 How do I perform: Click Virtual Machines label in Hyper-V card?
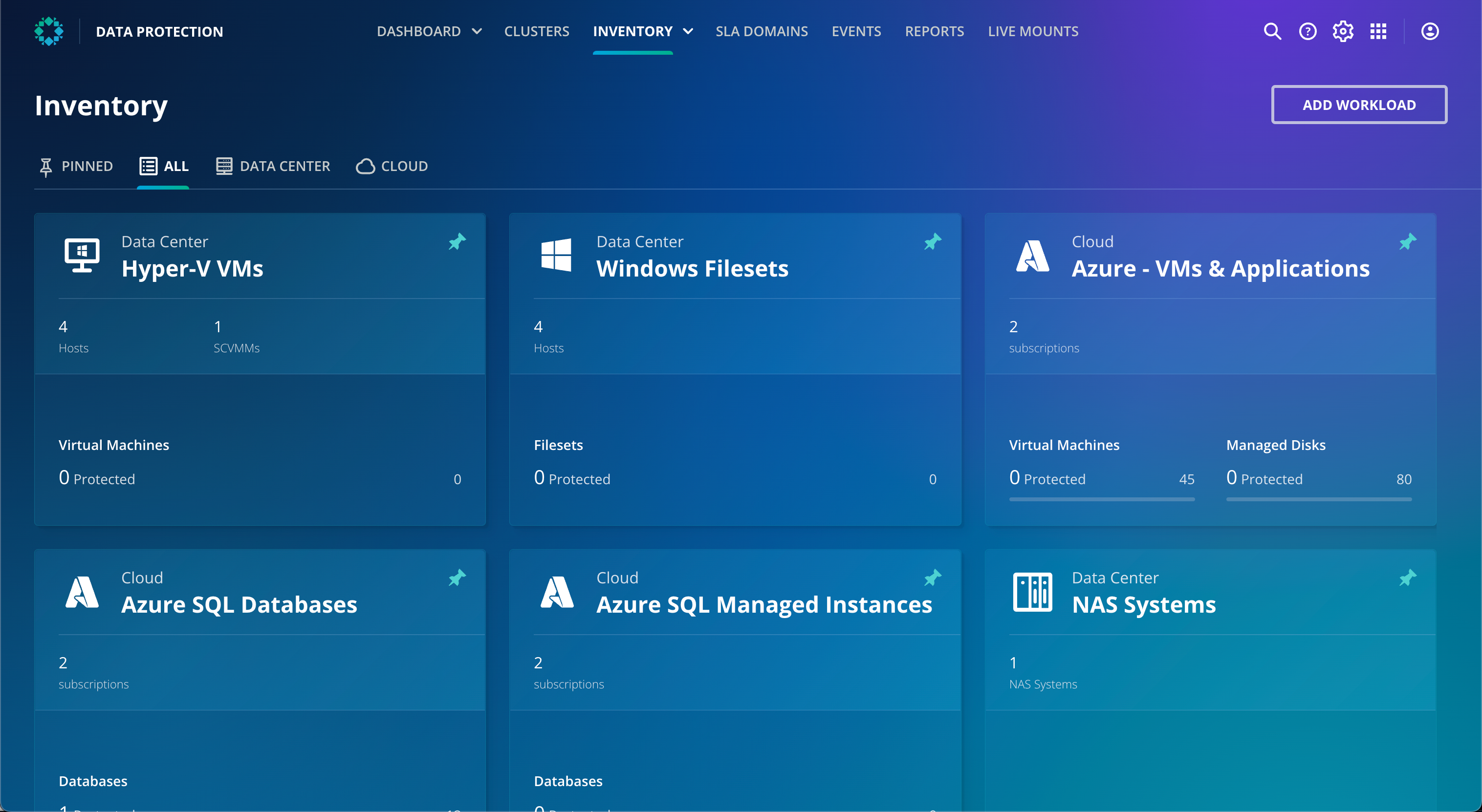114,445
